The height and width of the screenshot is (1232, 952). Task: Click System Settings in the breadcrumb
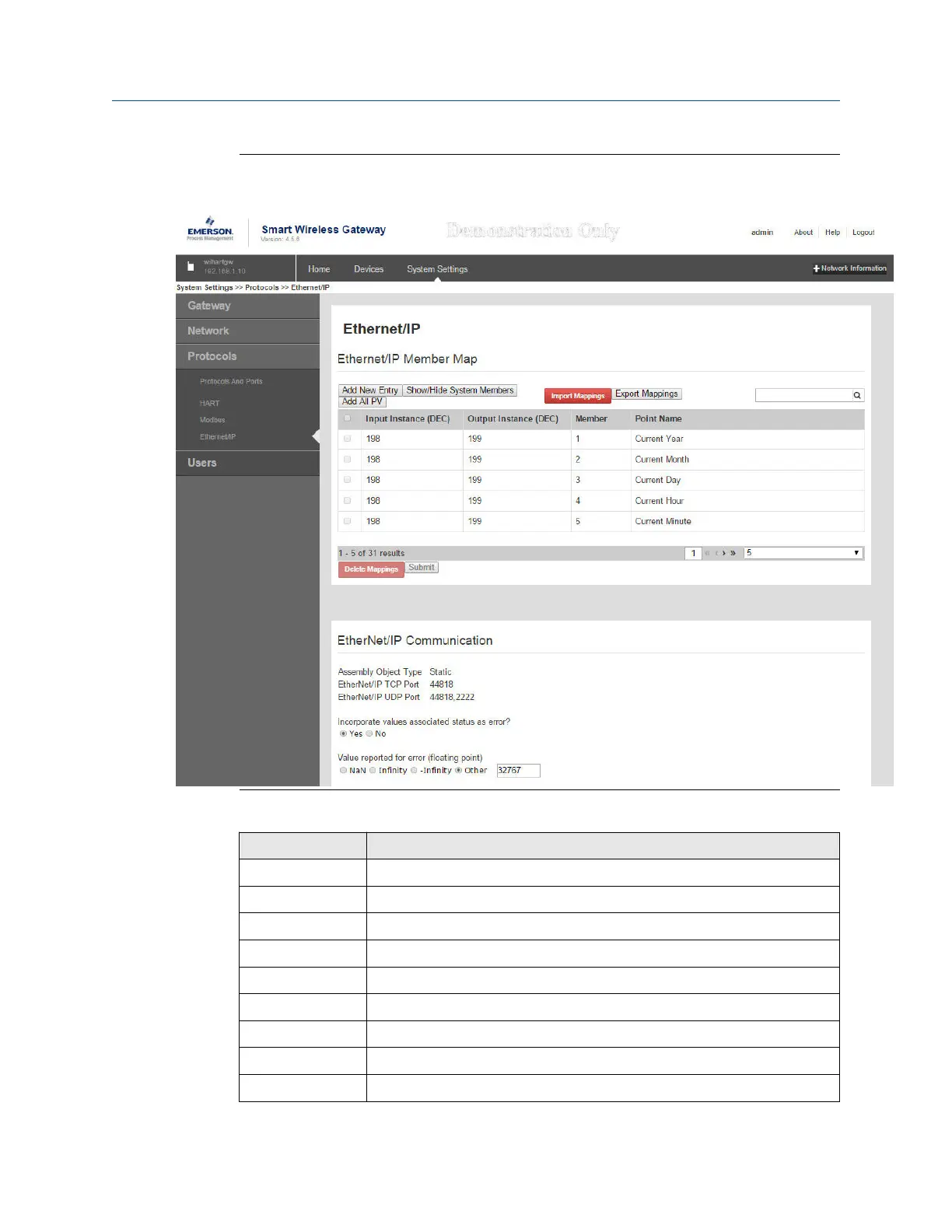(205, 288)
